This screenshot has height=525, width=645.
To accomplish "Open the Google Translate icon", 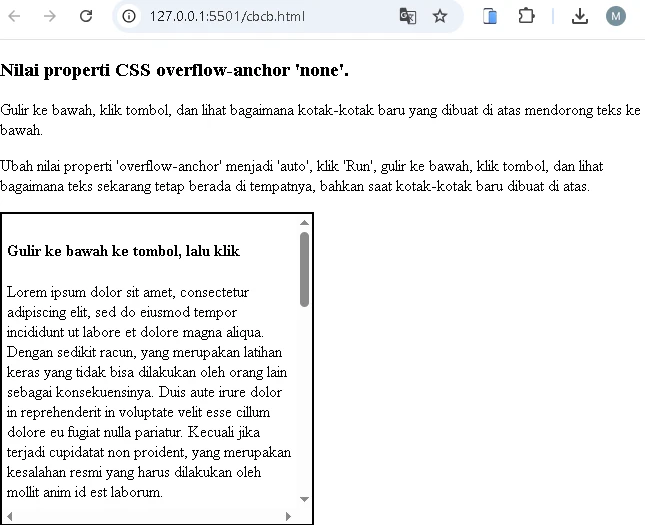I will [408, 16].
